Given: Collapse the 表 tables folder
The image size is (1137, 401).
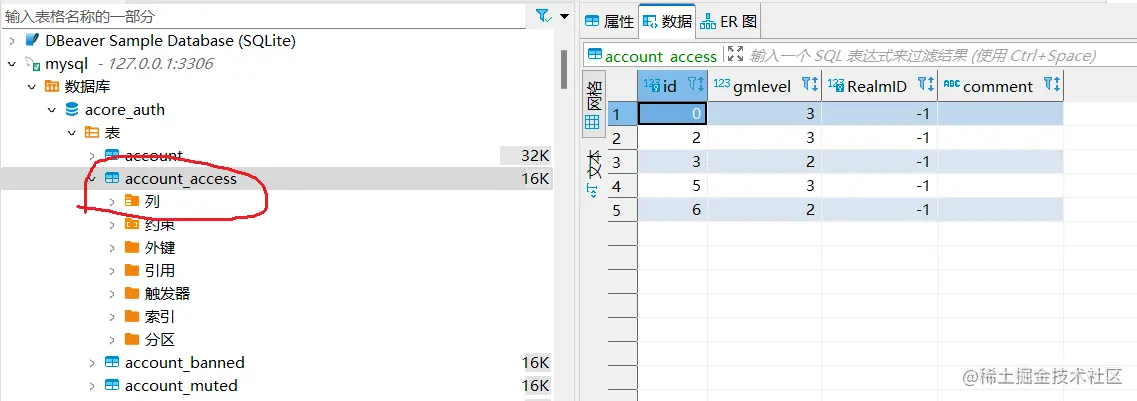Looking at the screenshot, I should click(71, 133).
